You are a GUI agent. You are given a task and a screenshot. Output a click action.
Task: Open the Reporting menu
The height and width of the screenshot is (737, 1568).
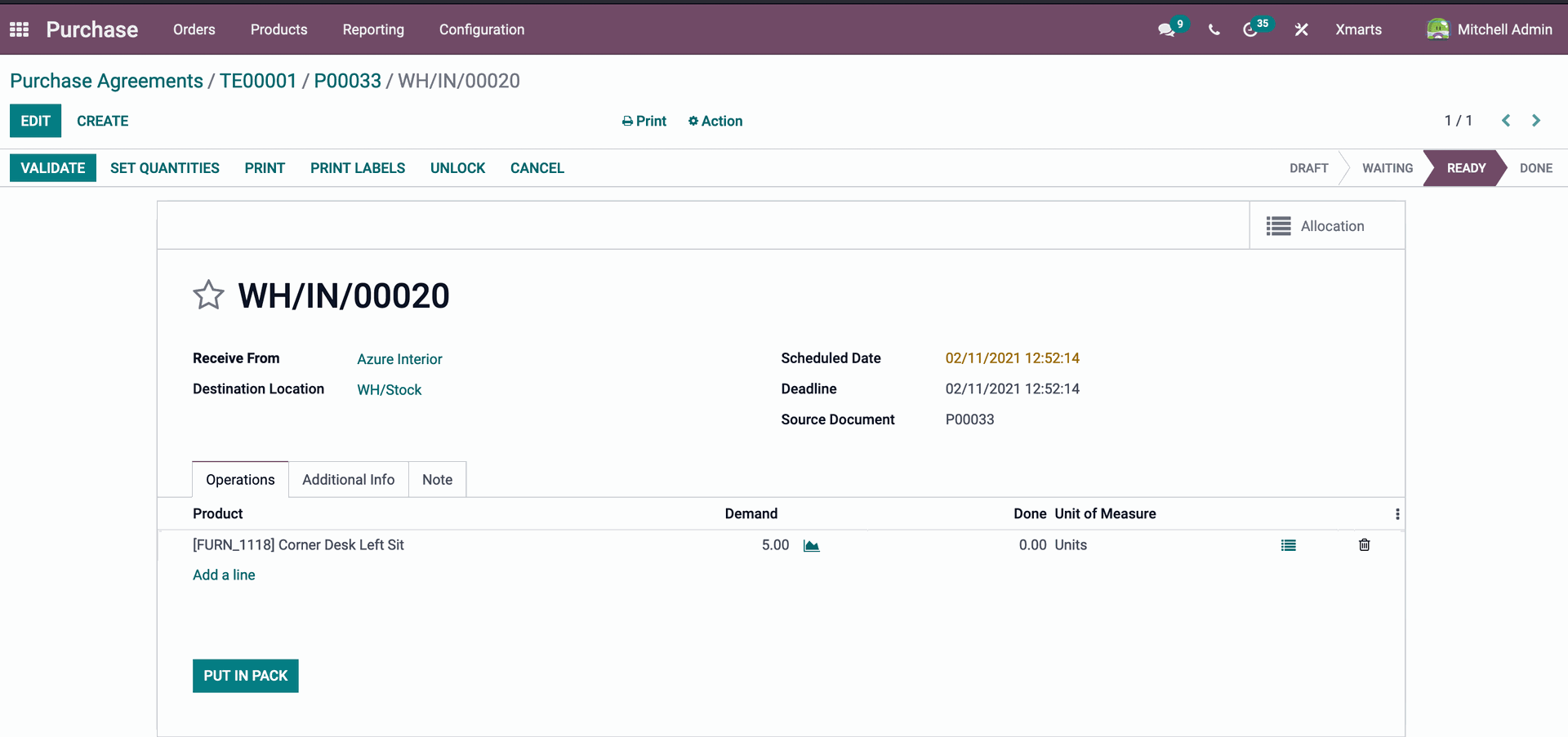[373, 29]
